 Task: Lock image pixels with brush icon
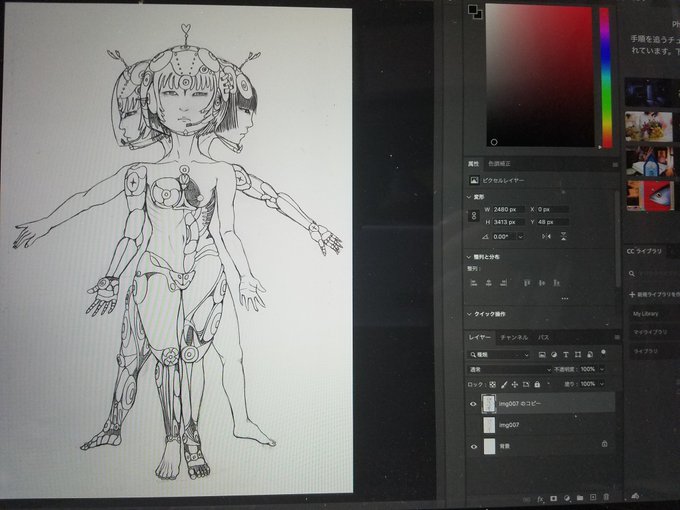pyautogui.click(x=504, y=384)
